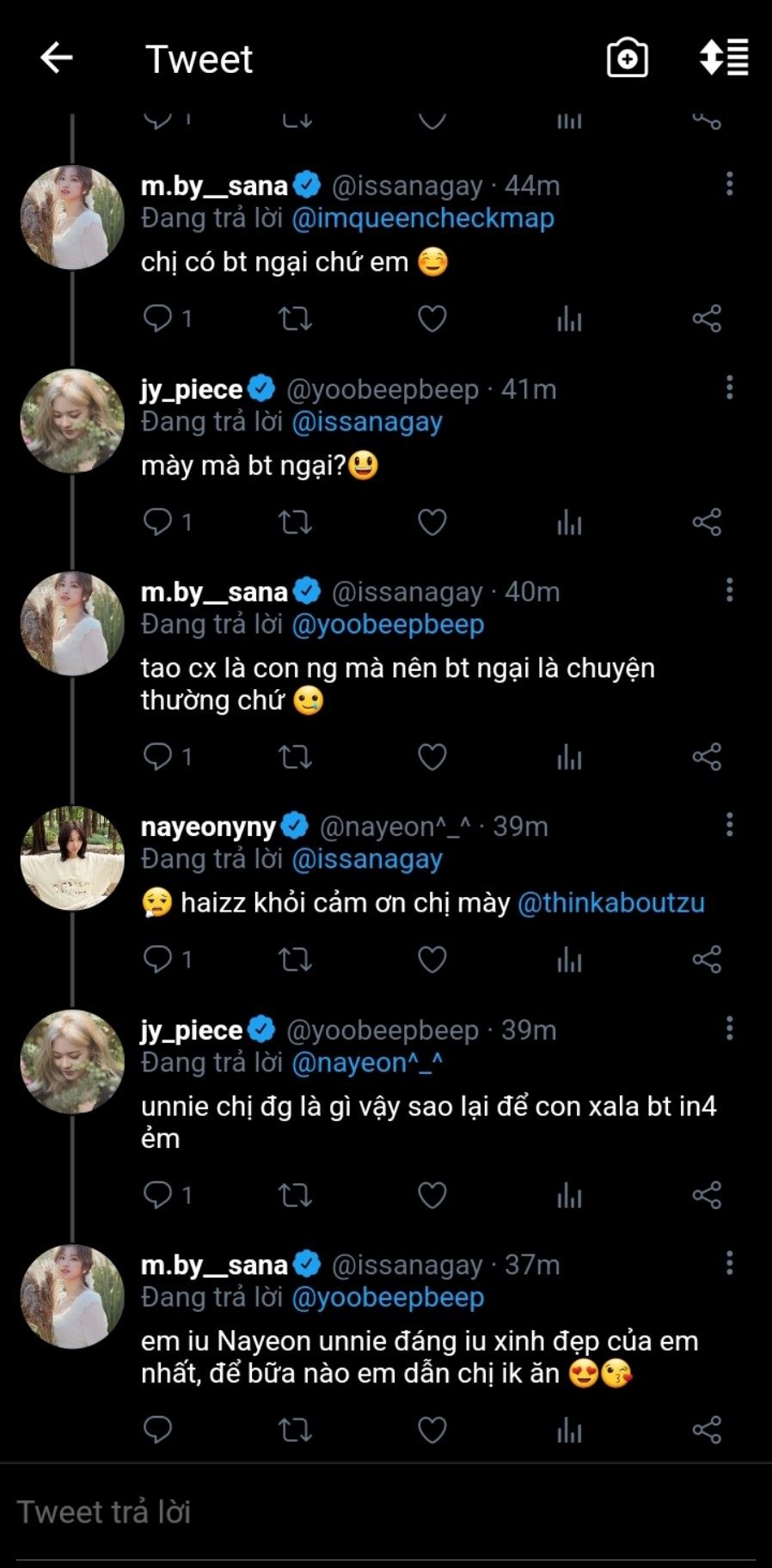Reply to jy_piece's 41m tweet
The image size is (772, 1568).
click(x=157, y=522)
